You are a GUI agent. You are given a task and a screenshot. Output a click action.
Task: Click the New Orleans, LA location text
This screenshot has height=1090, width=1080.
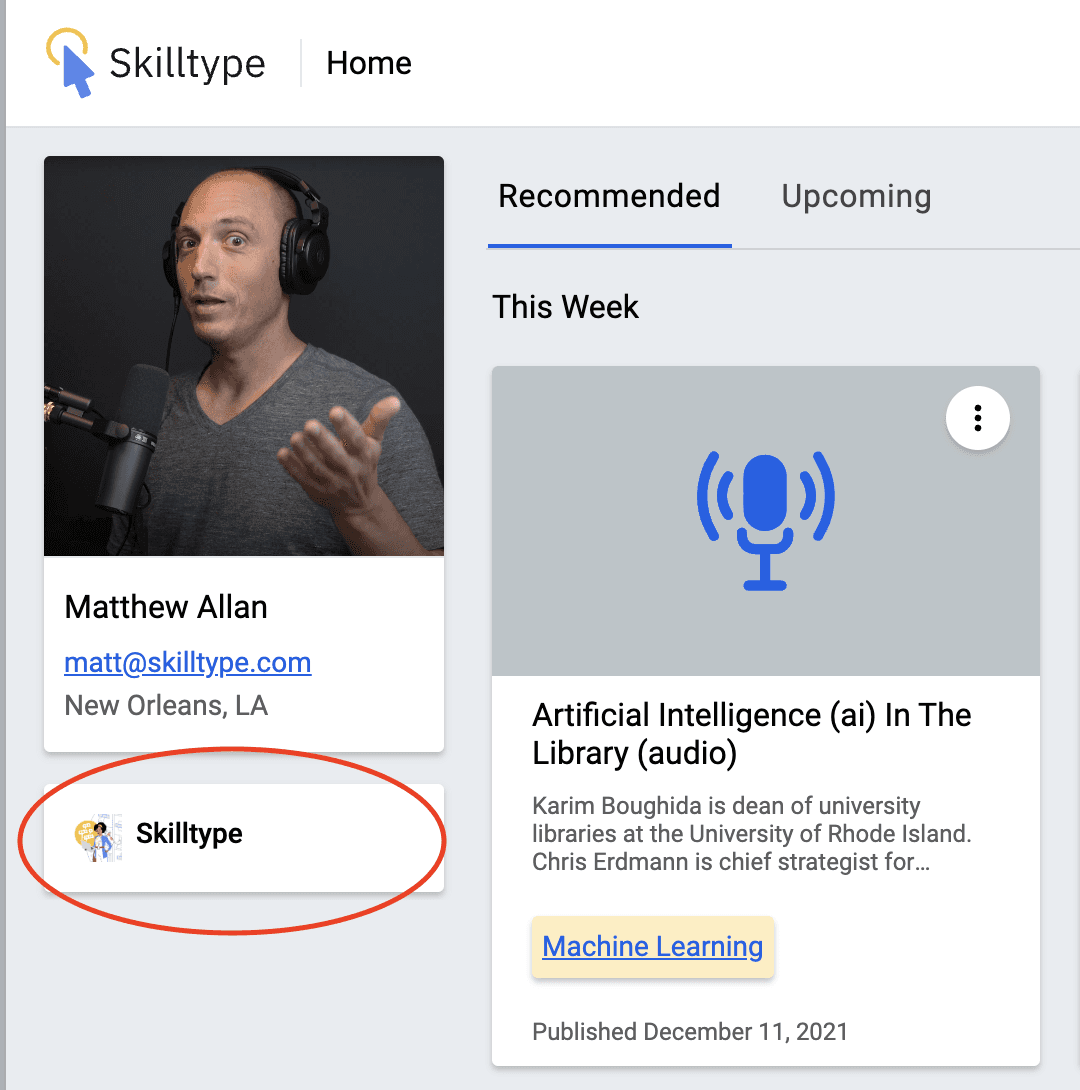166,706
